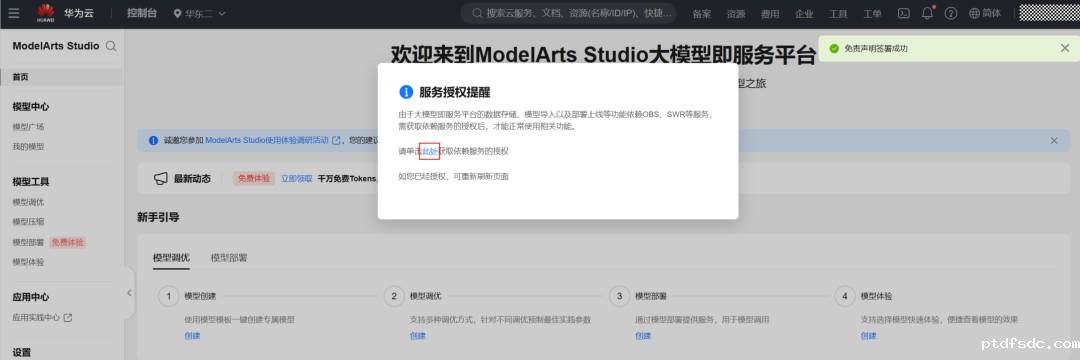The width and height of the screenshot is (1080, 360).
Task: Switch to the 模型调优 guide tab
Action: point(171,258)
